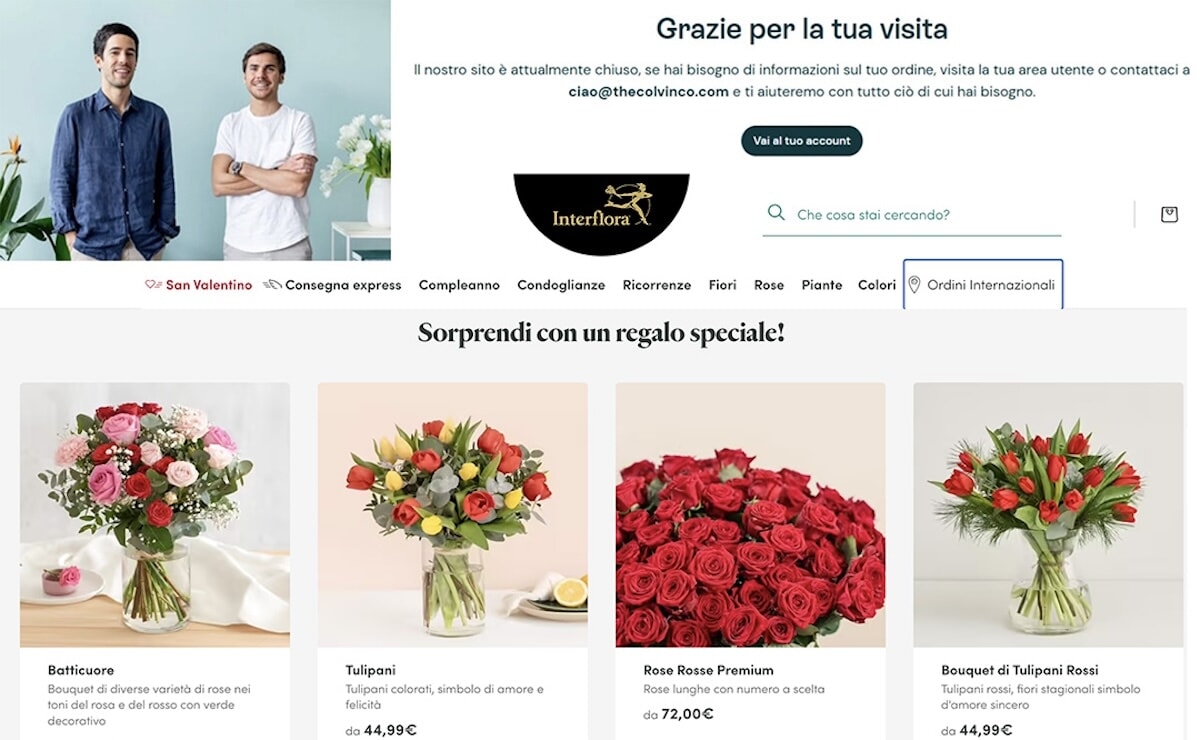Screen dimensions: 1200x740
Task: Open the Compleanno category
Action: pos(459,285)
